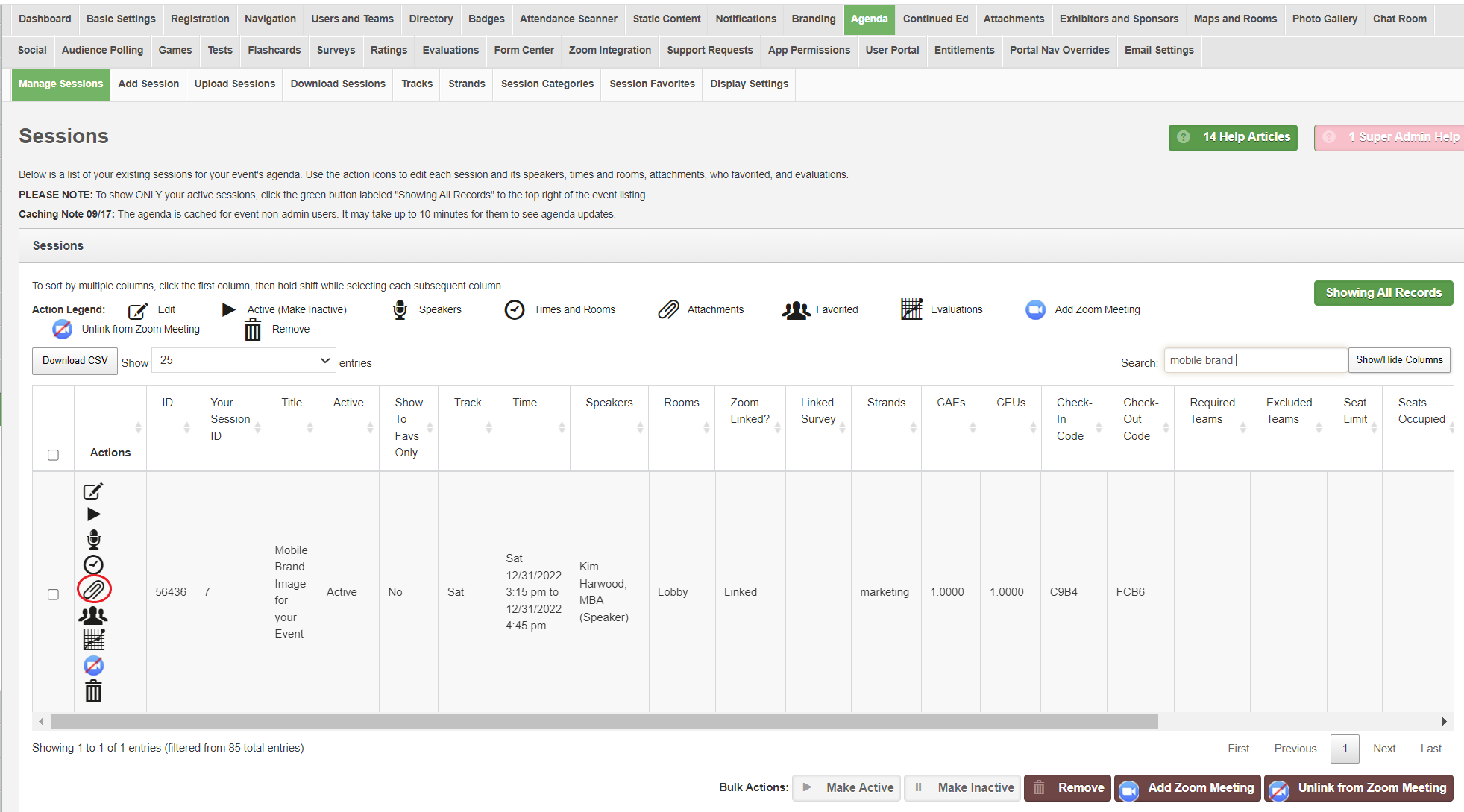Expand the Show entries dropdown
Viewport: 1464px width, 812px height.
tap(243, 361)
